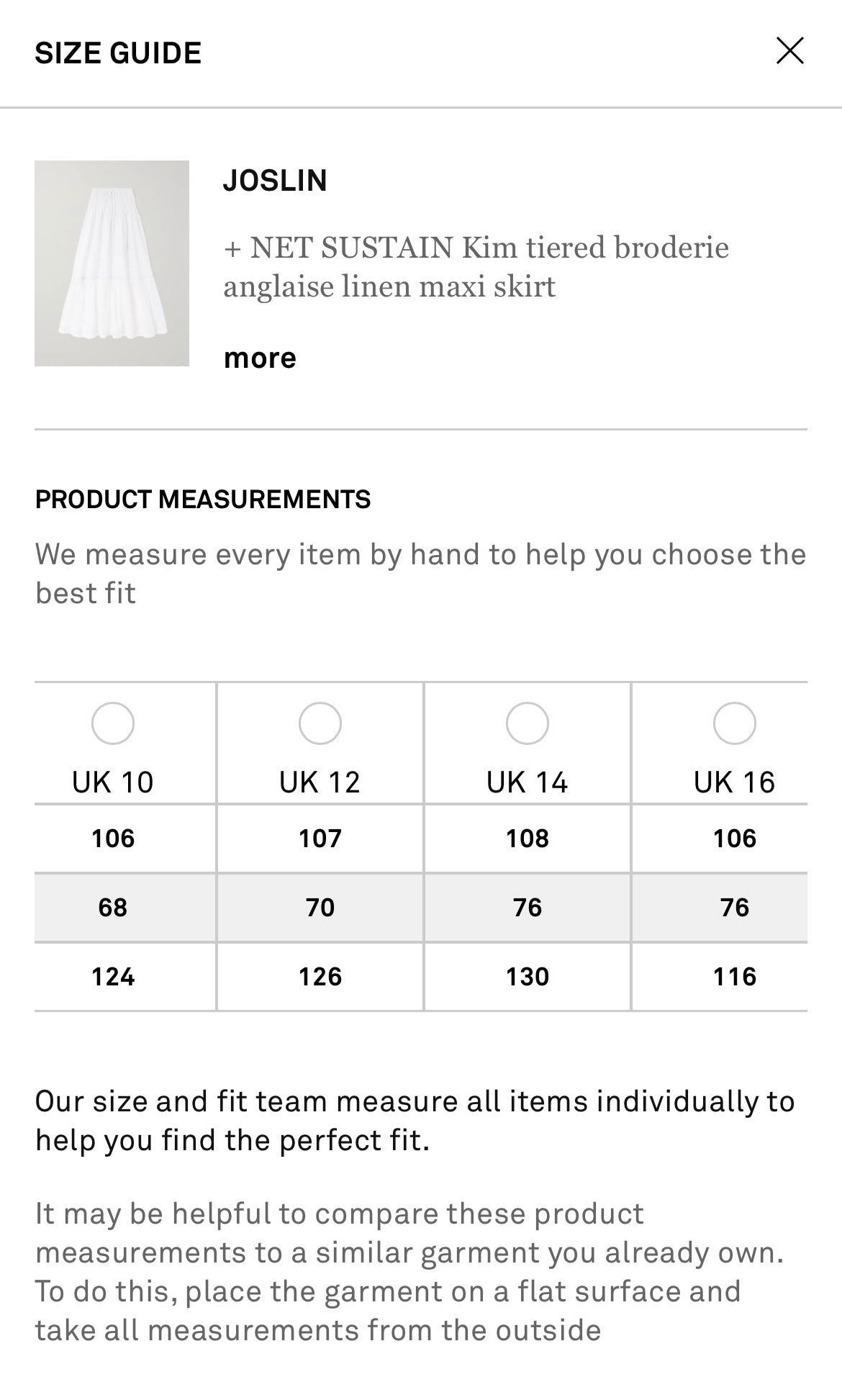This screenshot has height=1400, width=842.
Task: Open the white maxi skirt thumbnail
Action: coord(112,263)
